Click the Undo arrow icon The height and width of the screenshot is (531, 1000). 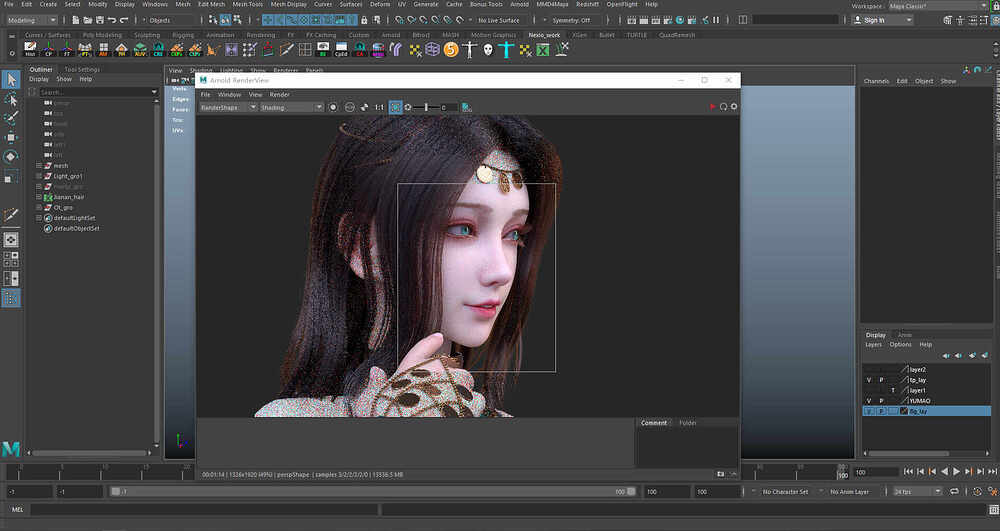coord(112,20)
